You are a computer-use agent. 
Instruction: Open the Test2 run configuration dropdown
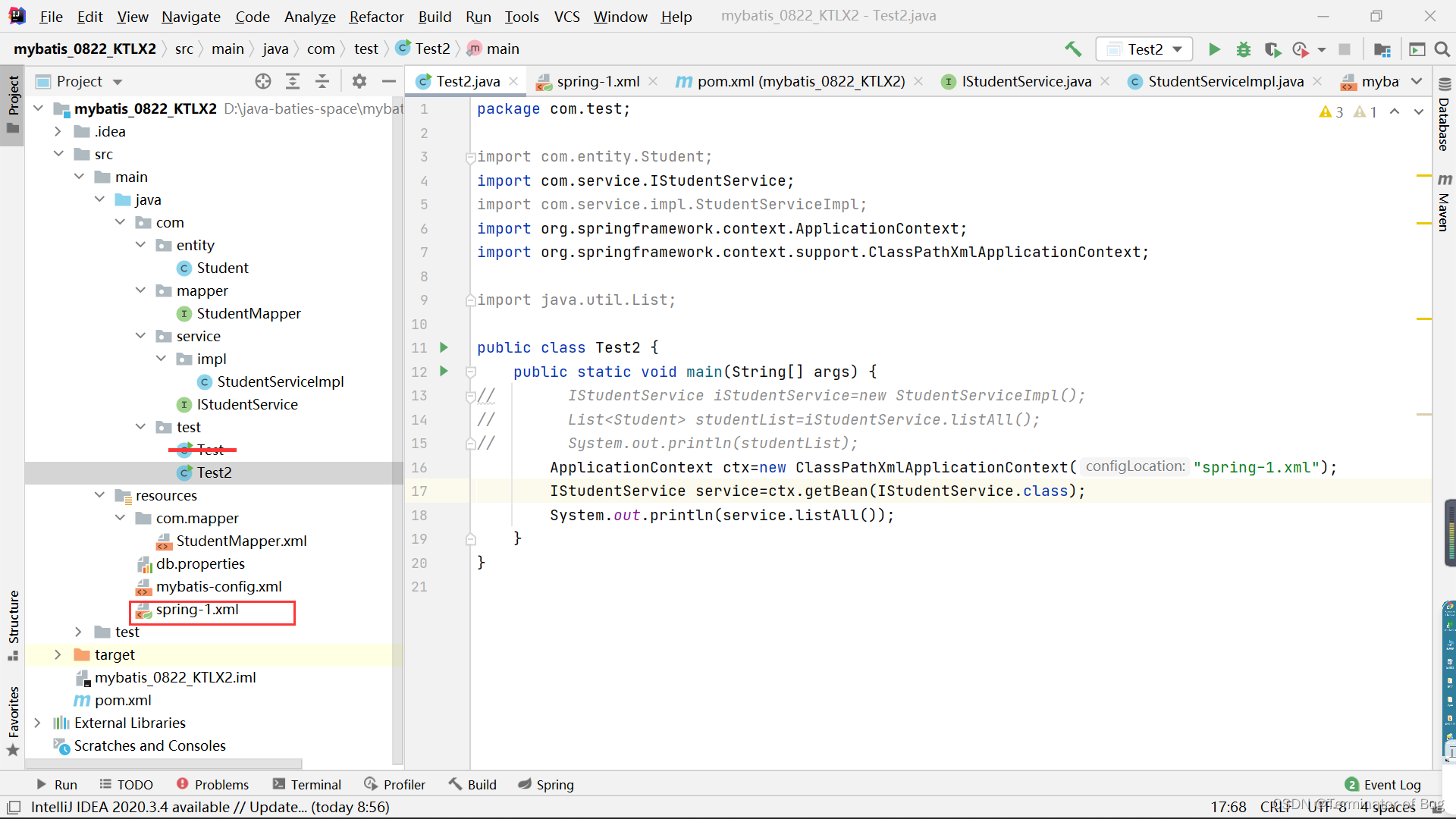(x=1144, y=49)
